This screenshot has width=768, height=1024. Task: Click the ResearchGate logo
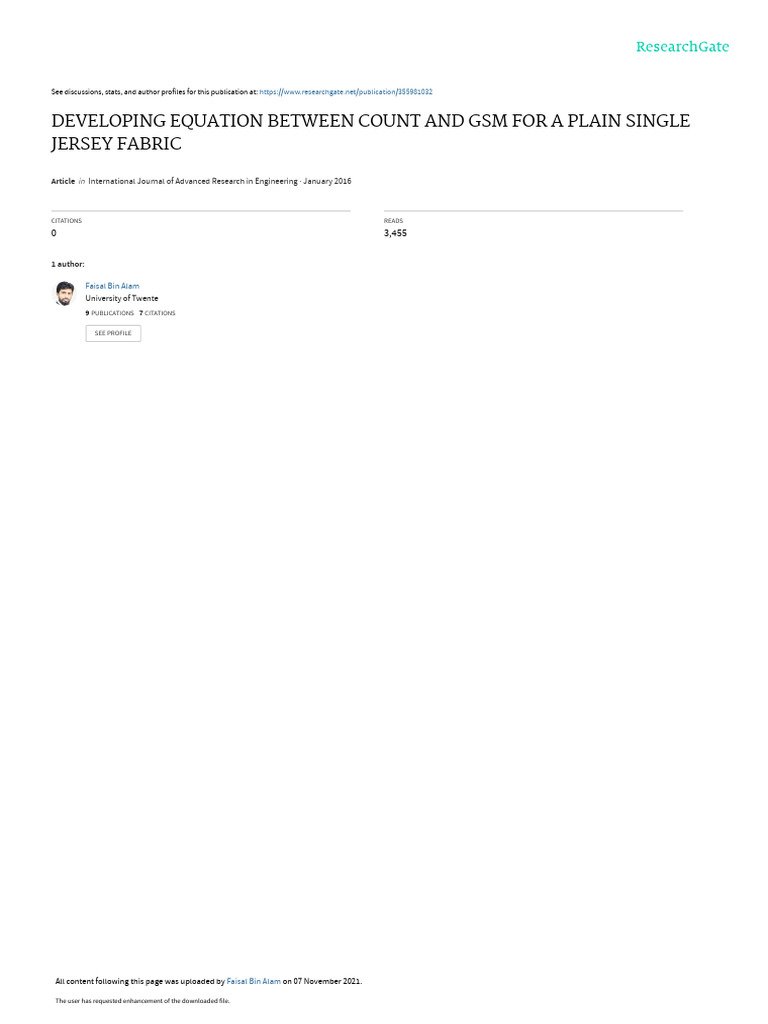click(x=682, y=47)
